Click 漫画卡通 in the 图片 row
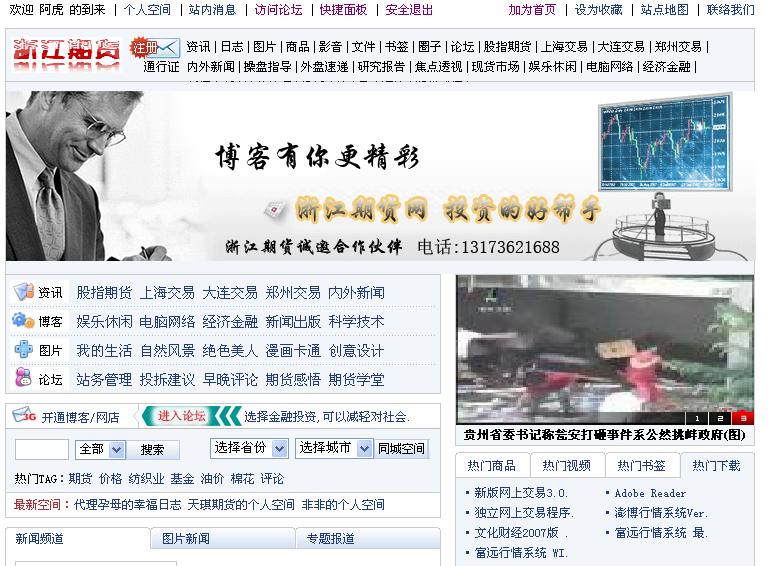 [293, 351]
